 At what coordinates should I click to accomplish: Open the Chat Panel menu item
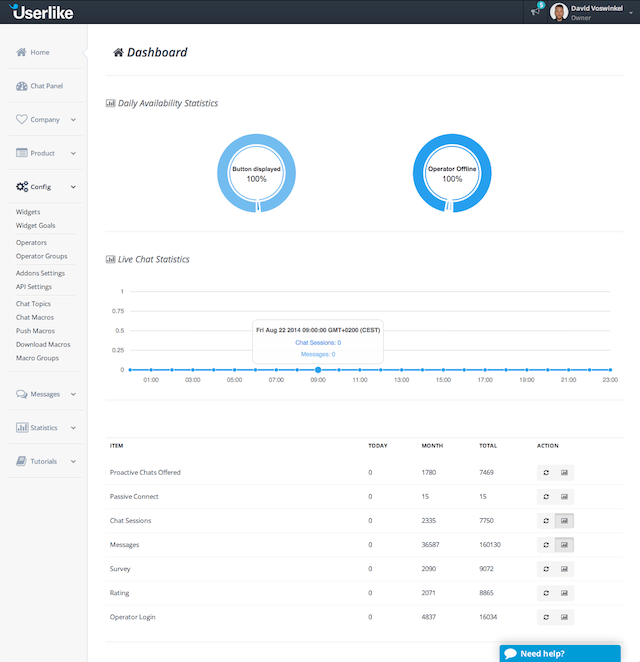pos(45,86)
